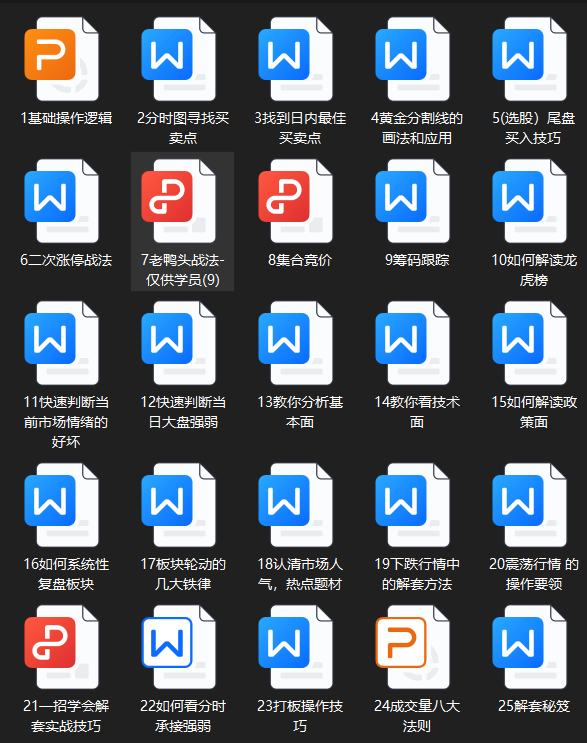The image size is (587, 743).
Task: Click the label 18认清市场人气，热点题材
Action: pos(300,574)
